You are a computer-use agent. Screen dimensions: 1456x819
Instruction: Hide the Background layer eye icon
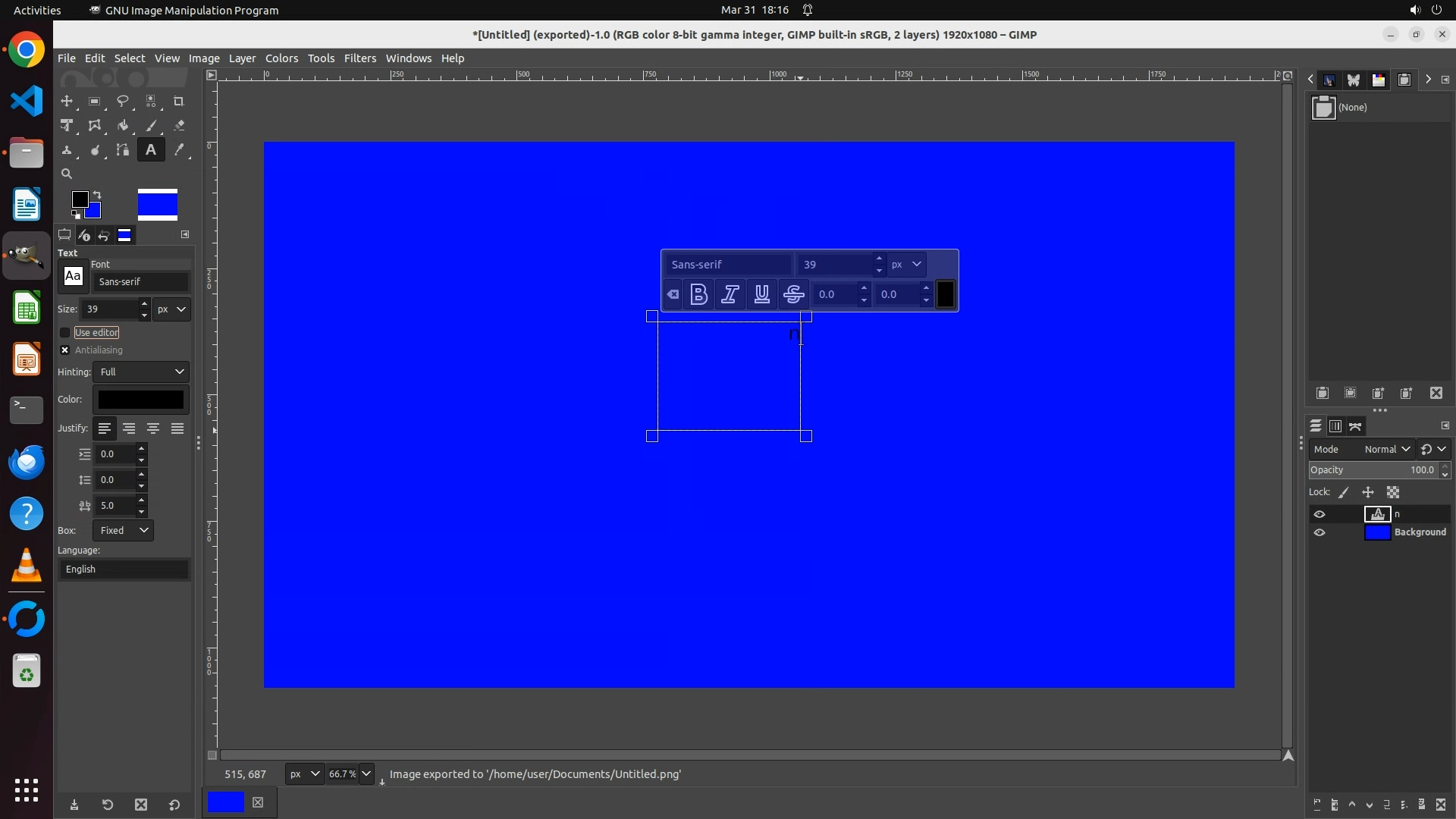click(x=1319, y=532)
